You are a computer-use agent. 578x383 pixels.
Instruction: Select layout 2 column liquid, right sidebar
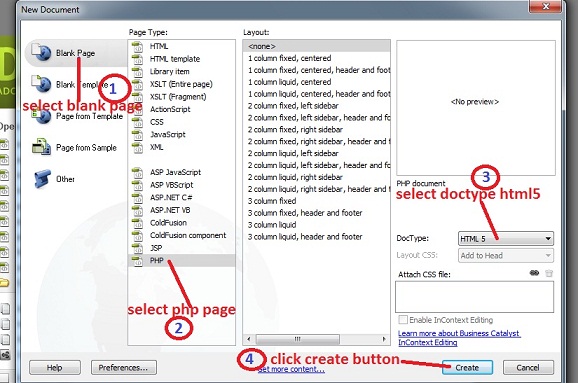pyautogui.click(x=317, y=177)
